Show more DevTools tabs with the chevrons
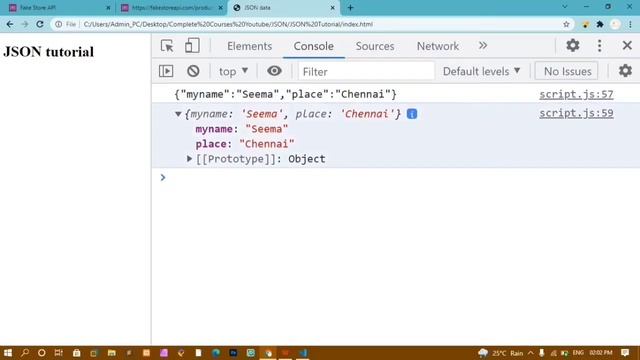This screenshot has width=640, height=360. pyautogui.click(x=483, y=46)
